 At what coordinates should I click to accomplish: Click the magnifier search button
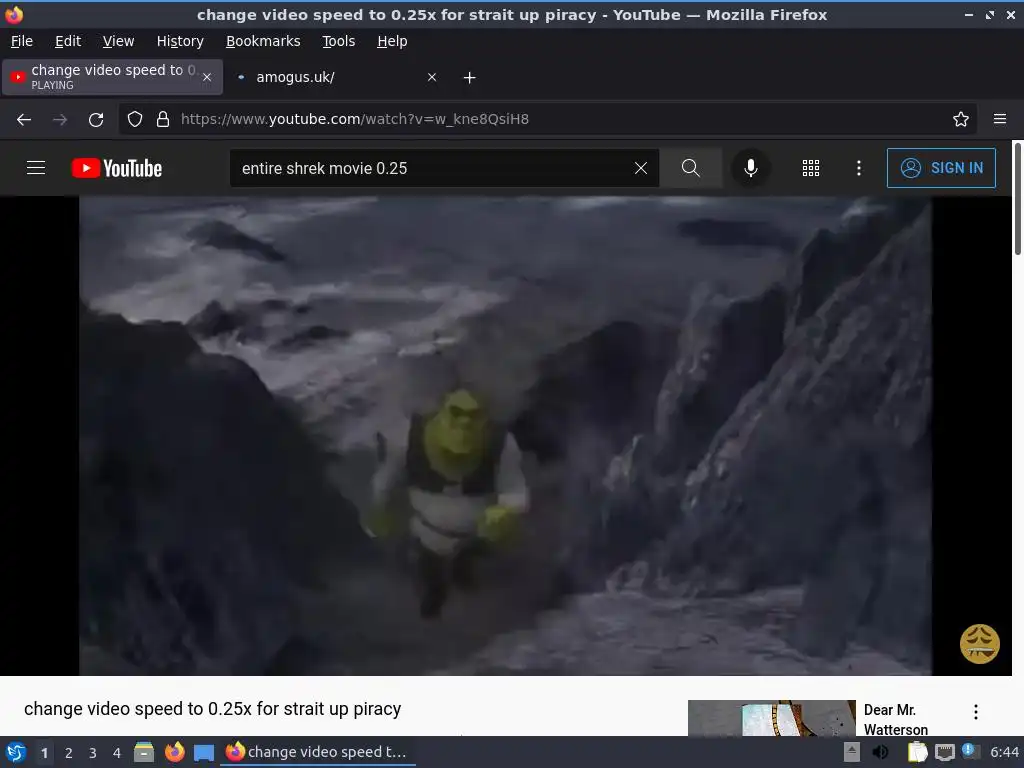point(690,168)
